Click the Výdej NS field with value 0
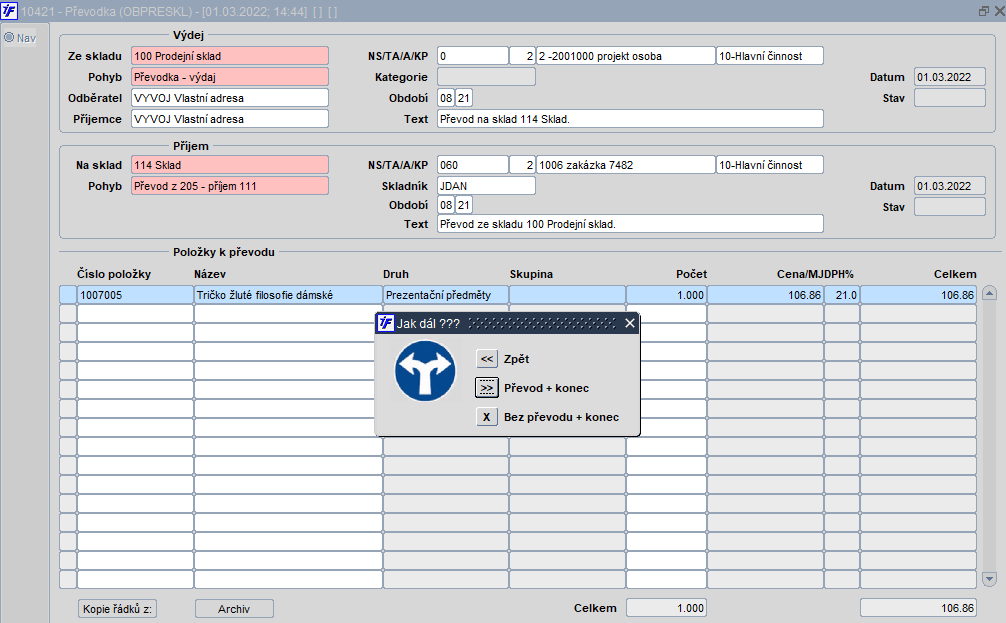 pos(473,56)
